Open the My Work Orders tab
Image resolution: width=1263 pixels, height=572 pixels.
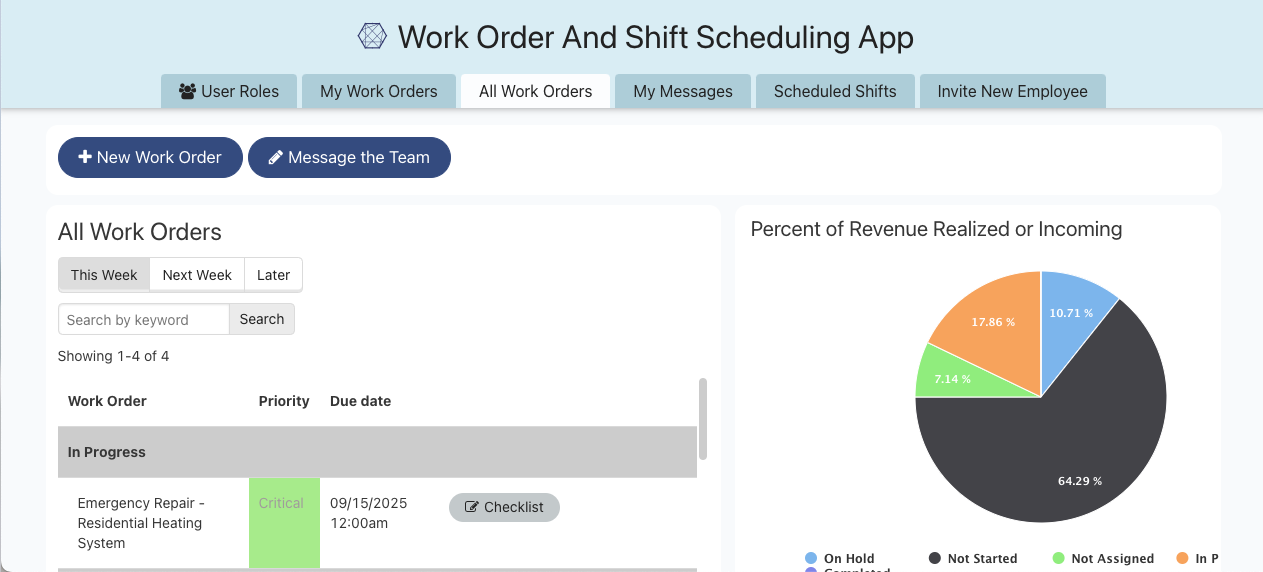pyautogui.click(x=378, y=91)
